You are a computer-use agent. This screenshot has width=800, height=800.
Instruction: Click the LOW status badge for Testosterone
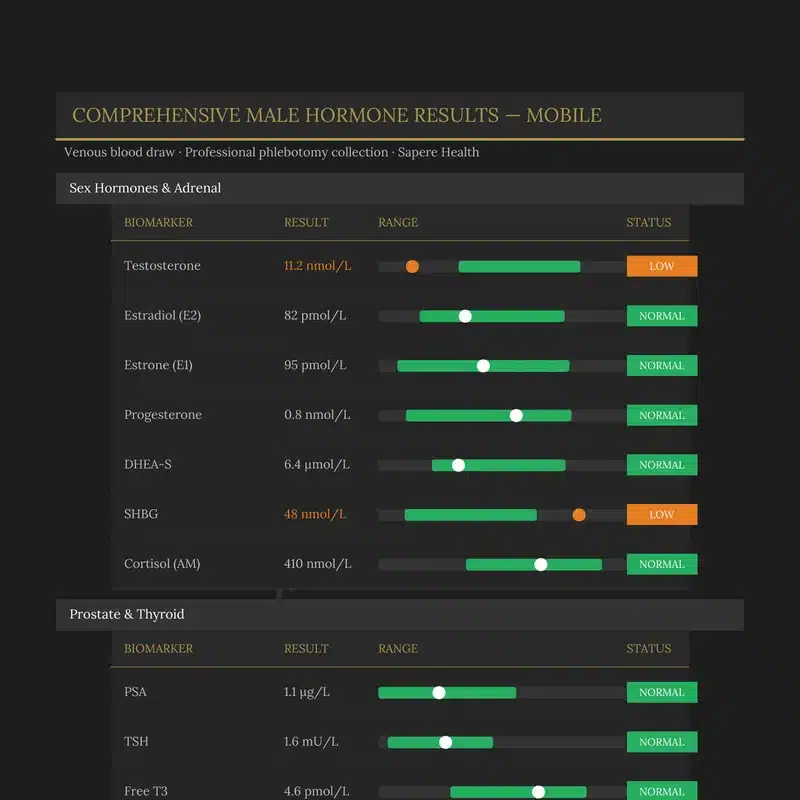(662, 266)
